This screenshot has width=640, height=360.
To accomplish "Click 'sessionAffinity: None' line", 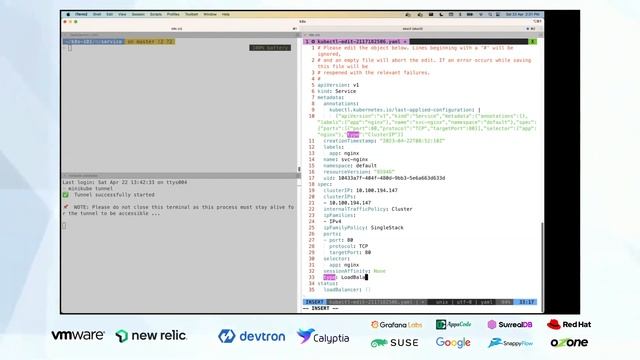I will pyautogui.click(x=354, y=271).
